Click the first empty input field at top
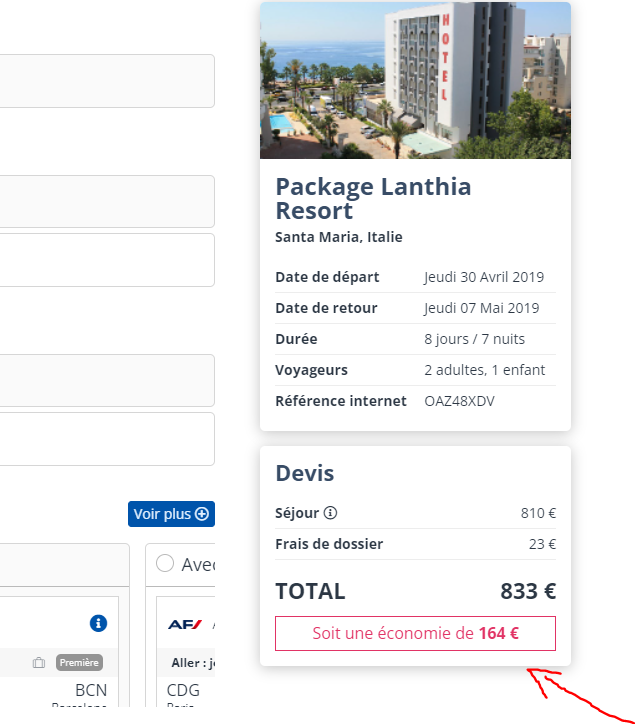635x724 pixels. click(x=107, y=81)
